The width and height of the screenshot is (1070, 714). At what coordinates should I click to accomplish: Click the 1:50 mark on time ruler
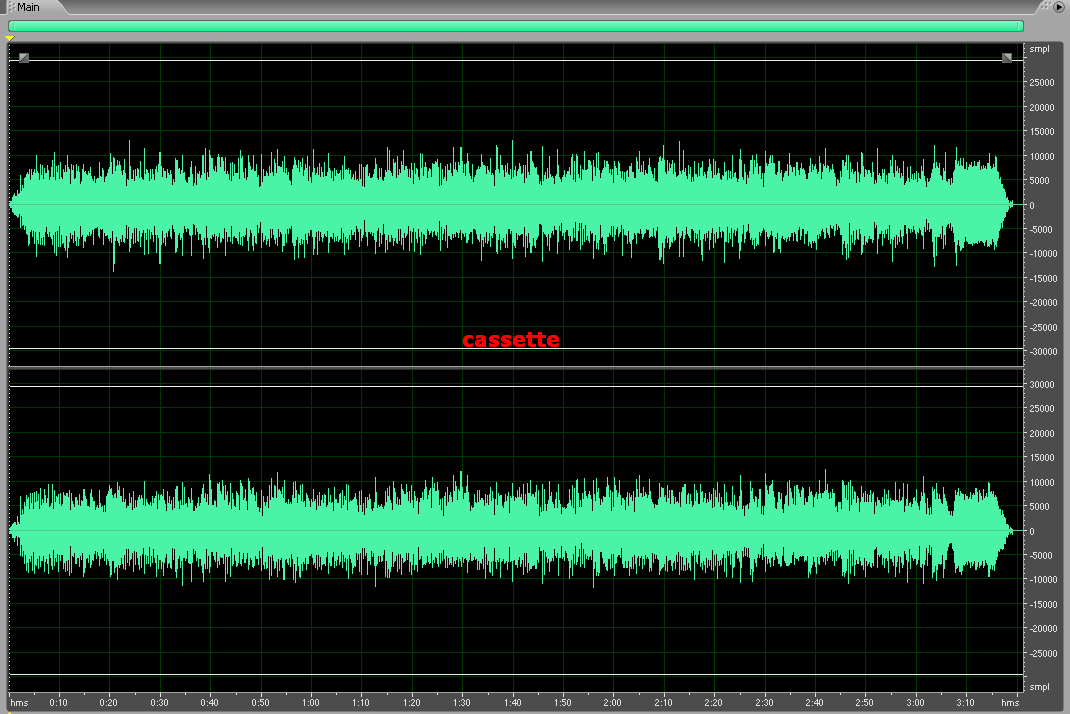[562, 702]
